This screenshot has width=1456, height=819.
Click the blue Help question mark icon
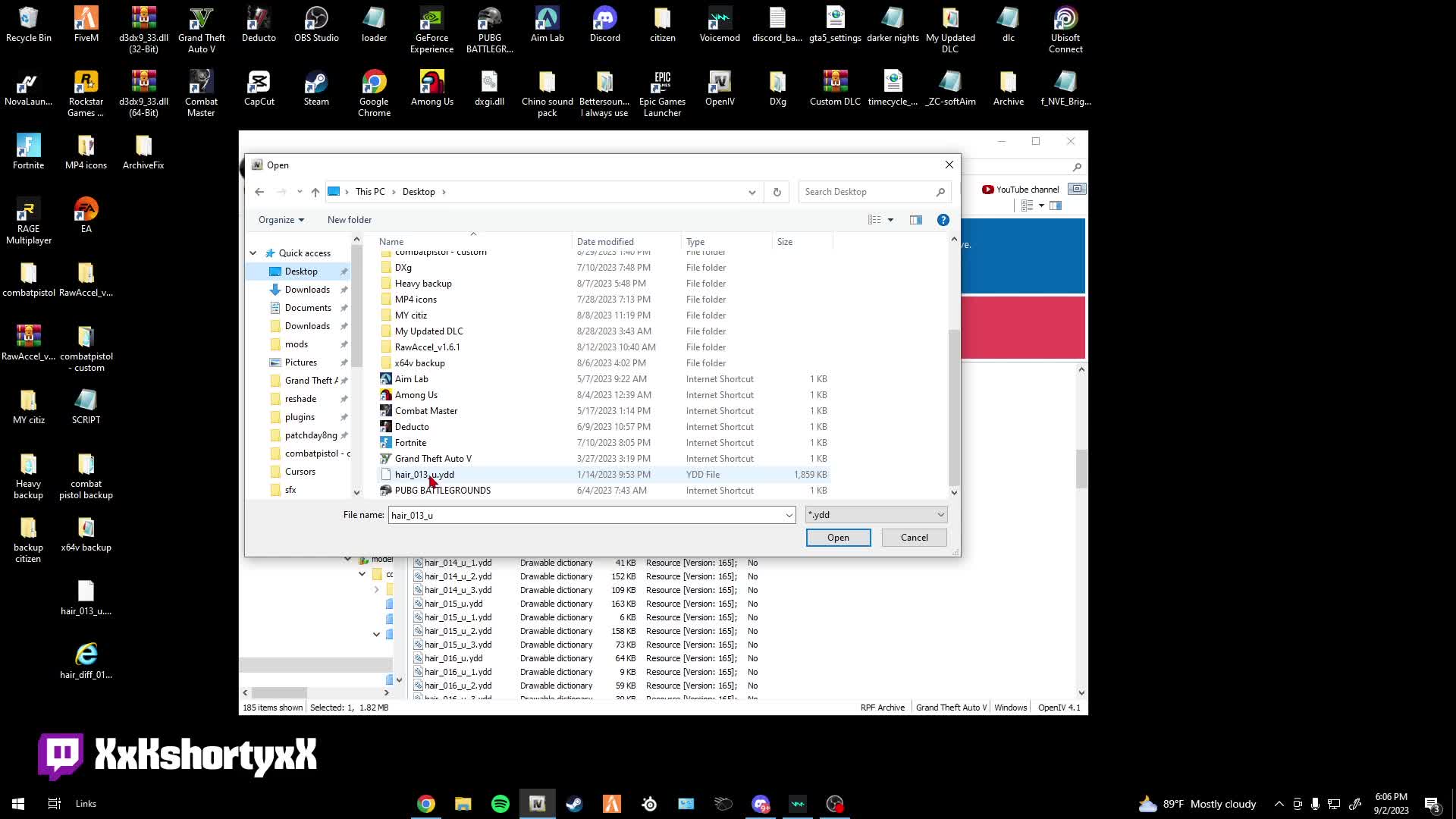[943, 220]
